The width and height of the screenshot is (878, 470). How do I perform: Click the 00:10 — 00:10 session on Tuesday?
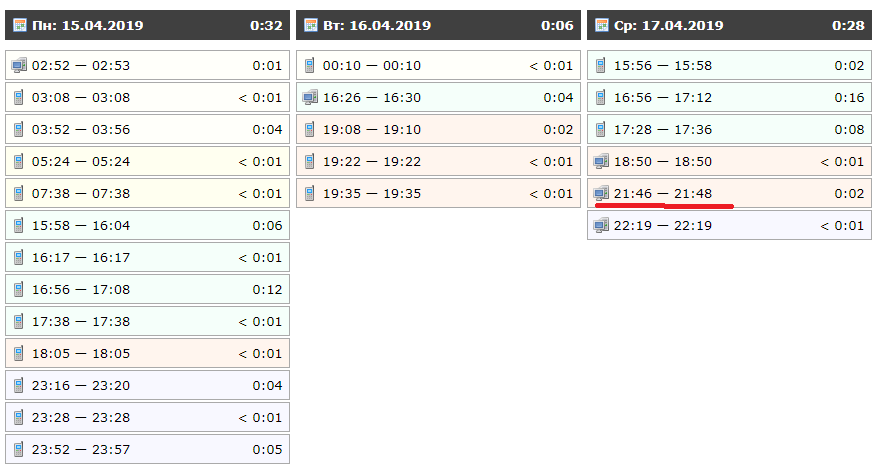point(438,66)
